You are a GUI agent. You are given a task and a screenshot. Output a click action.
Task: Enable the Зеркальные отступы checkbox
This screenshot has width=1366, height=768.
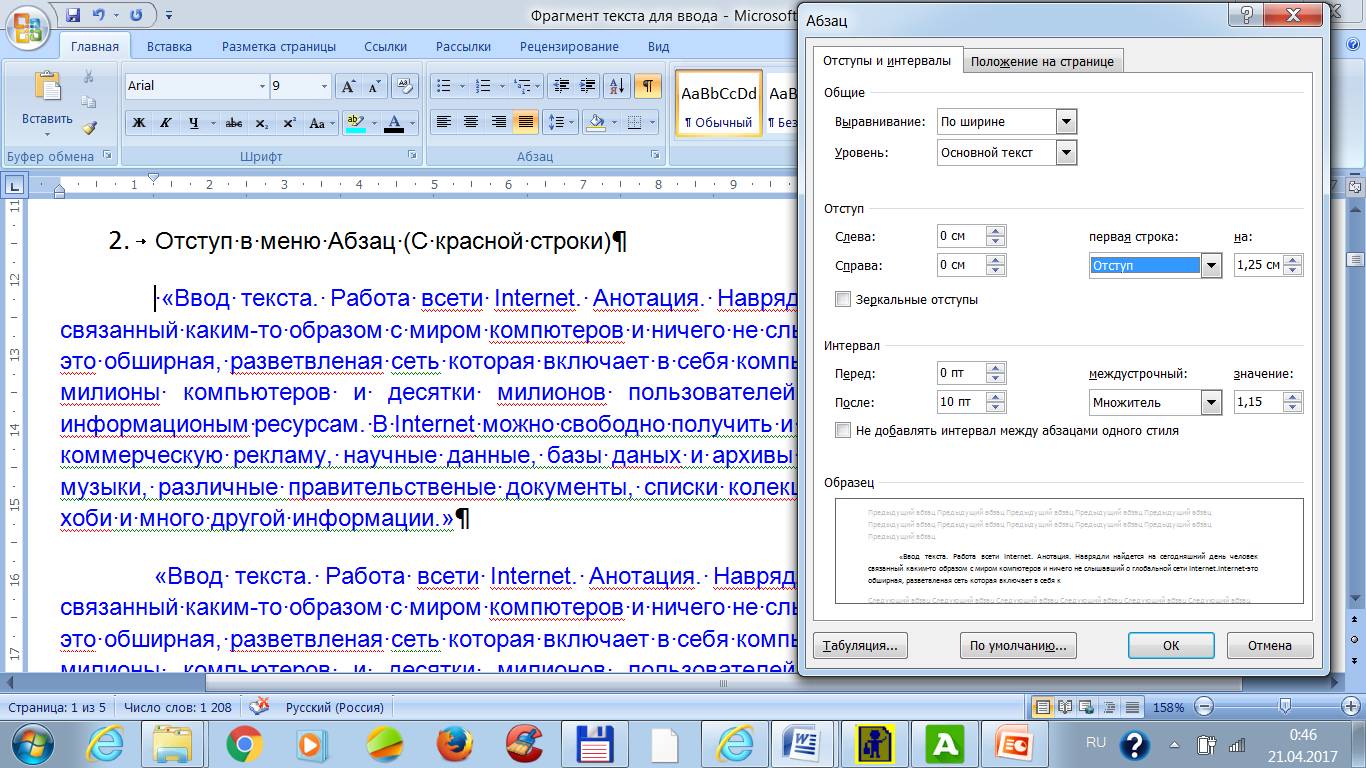tap(843, 299)
